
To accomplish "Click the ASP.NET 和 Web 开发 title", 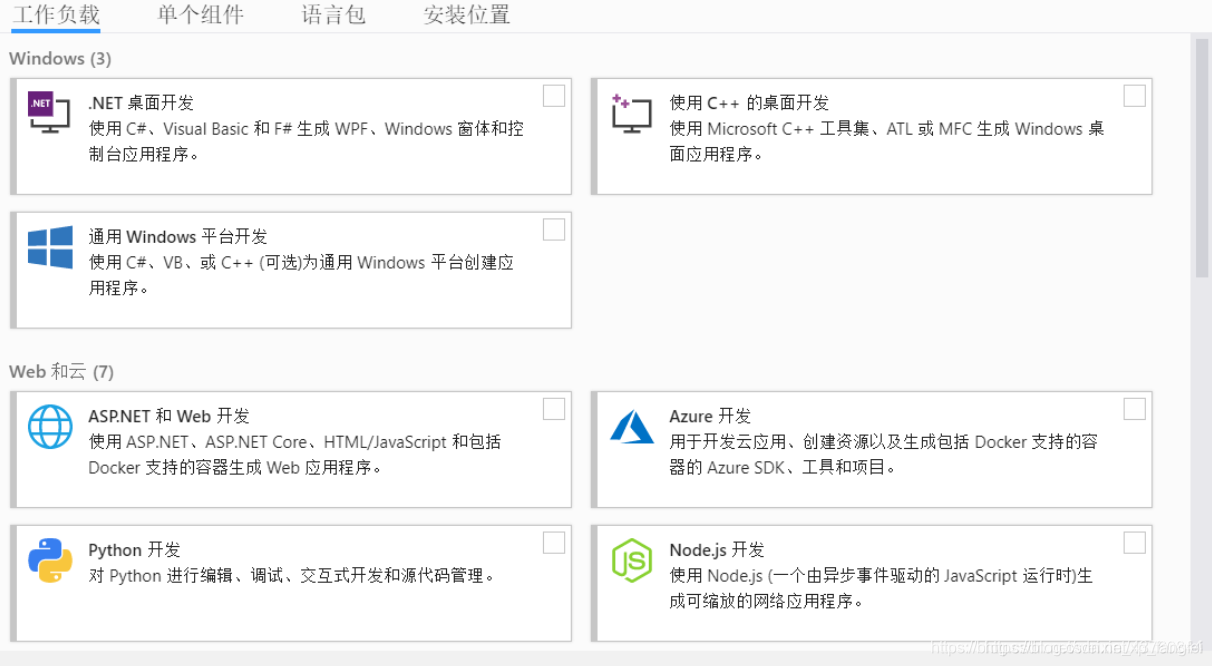I will [169, 416].
